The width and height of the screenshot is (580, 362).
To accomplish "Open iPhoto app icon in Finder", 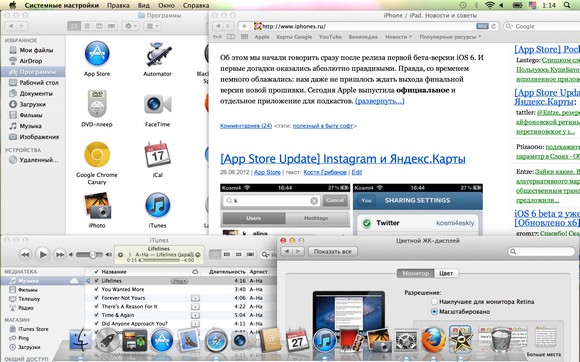I will [x=97, y=205].
